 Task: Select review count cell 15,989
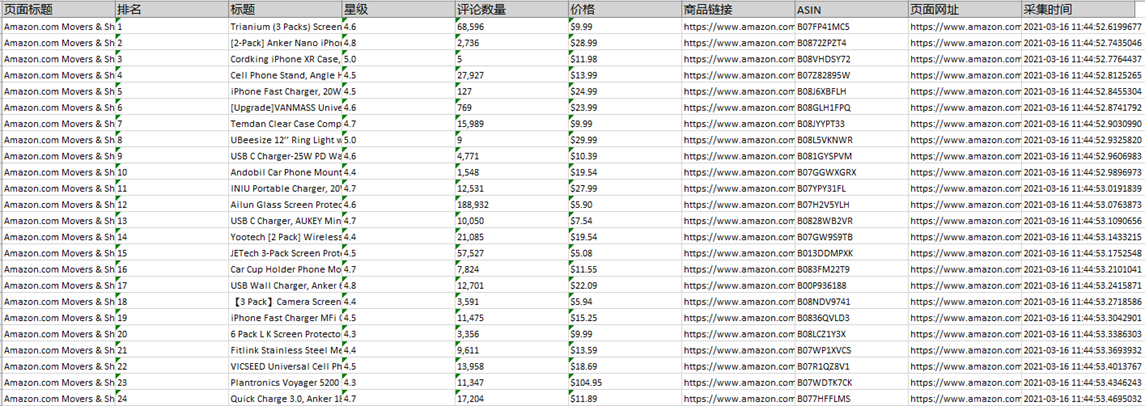[511, 123]
